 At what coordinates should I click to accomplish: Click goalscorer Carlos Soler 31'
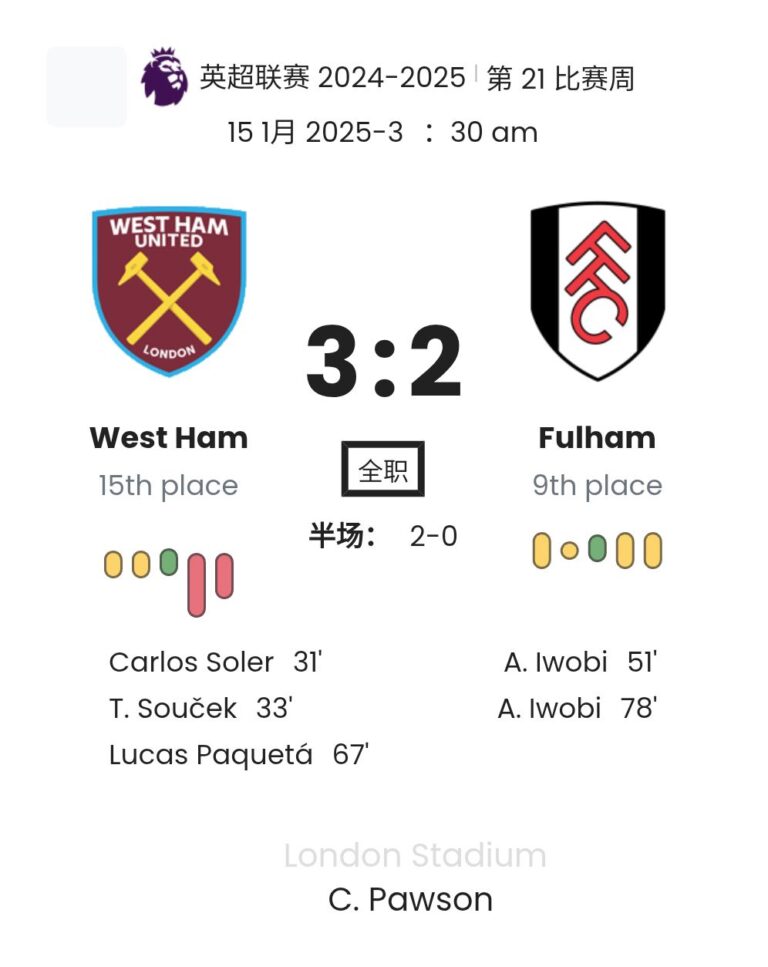(215, 662)
